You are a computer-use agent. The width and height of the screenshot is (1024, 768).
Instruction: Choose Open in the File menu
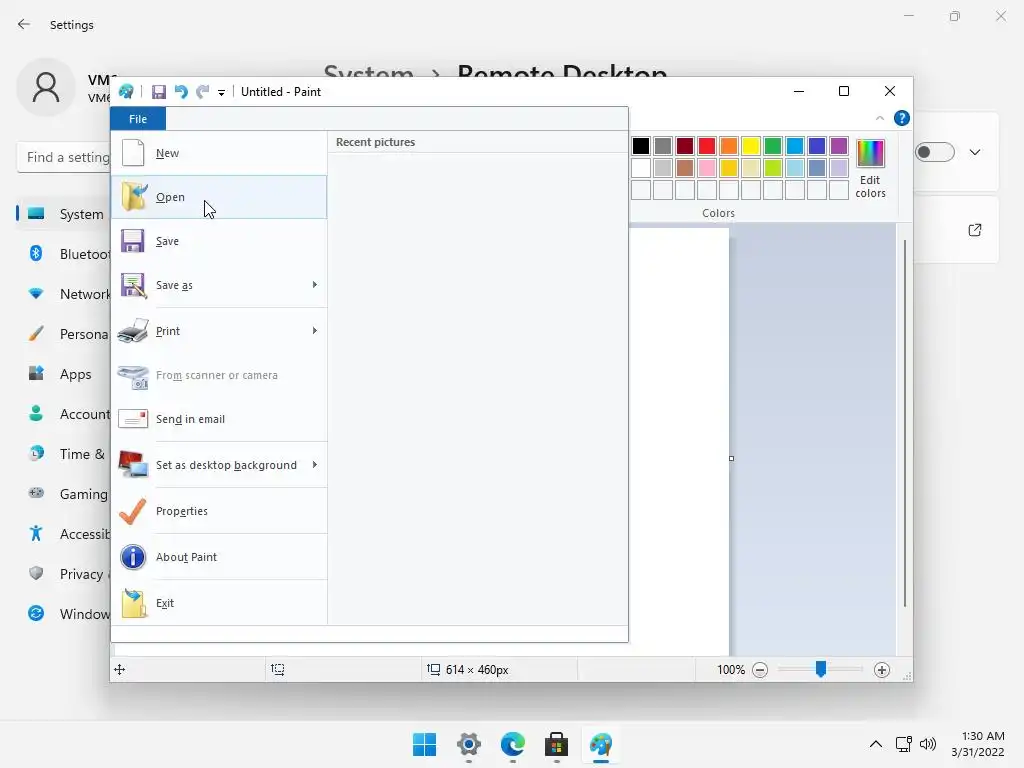tap(219, 197)
